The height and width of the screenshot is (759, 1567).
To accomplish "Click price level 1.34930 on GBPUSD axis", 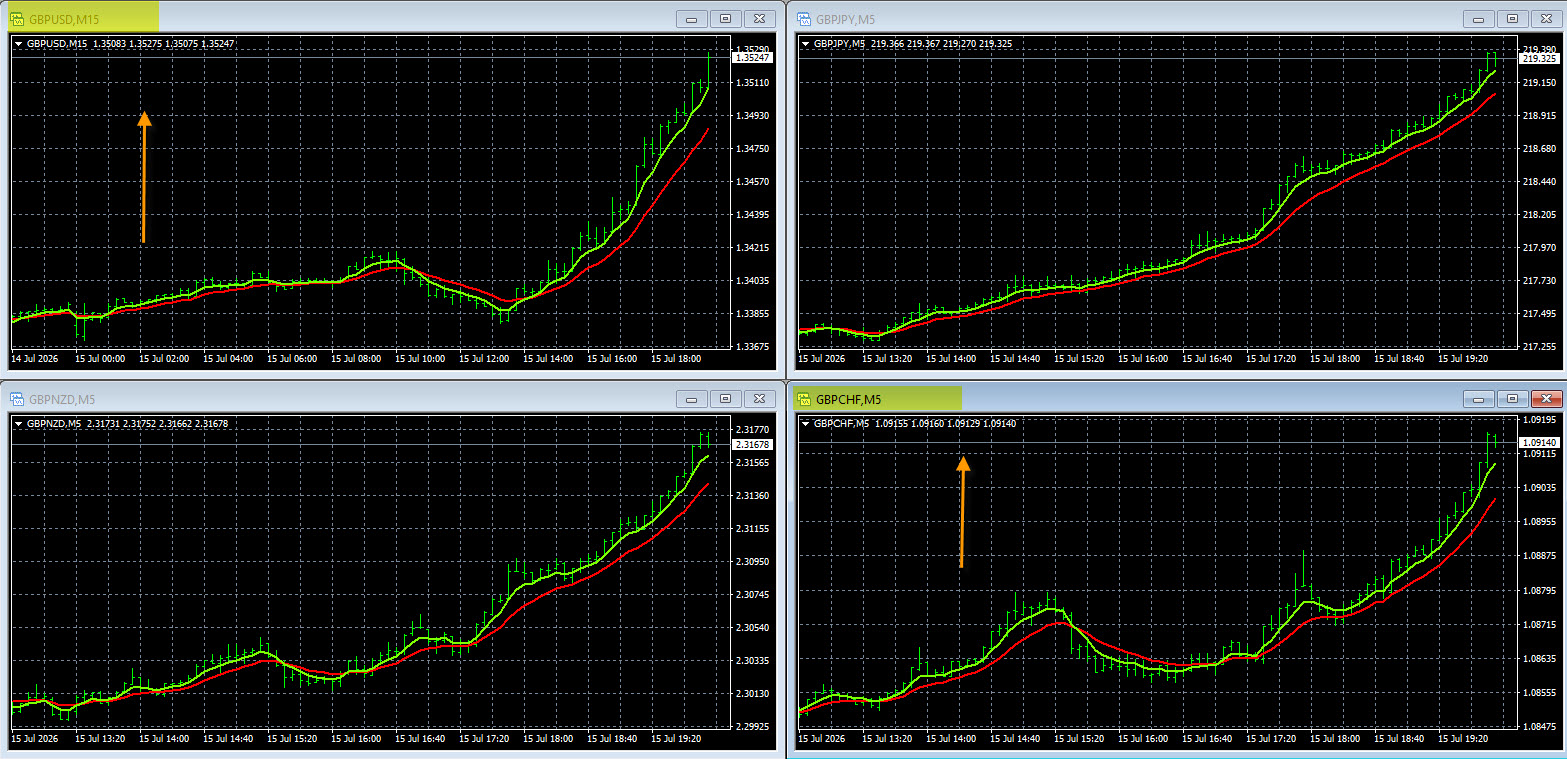I will click(x=753, y=116).
